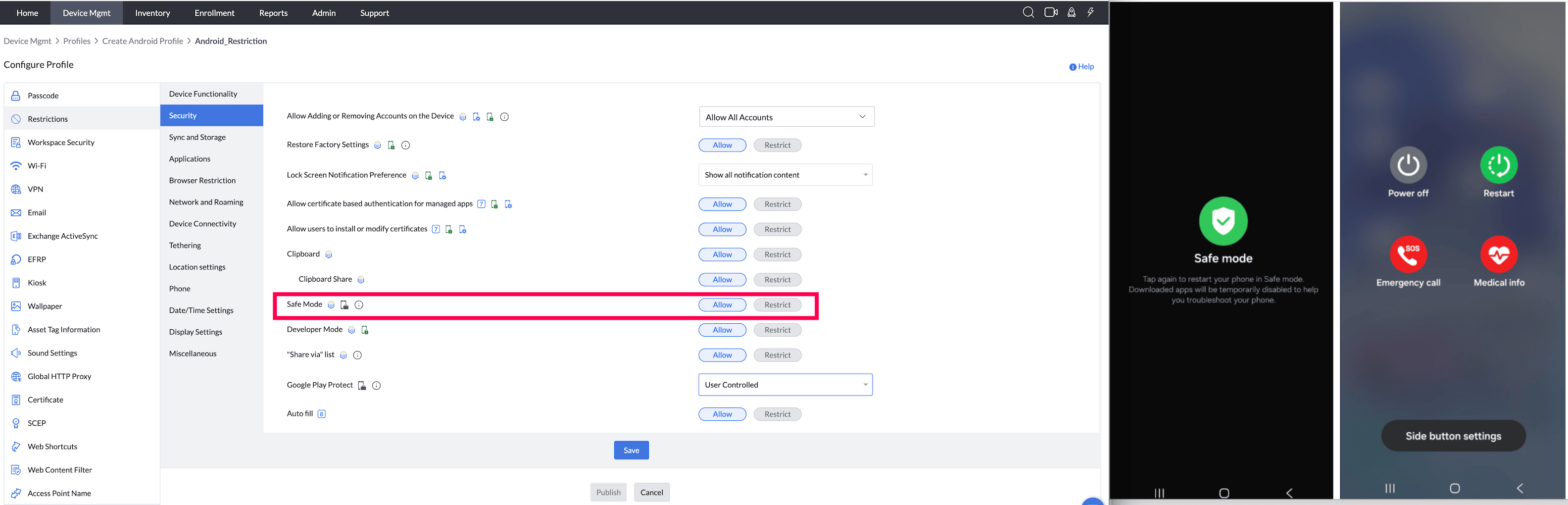Viewport: 1568px width, 505px height.
Task: Click the blue Save button
Action: click(631, 450)
